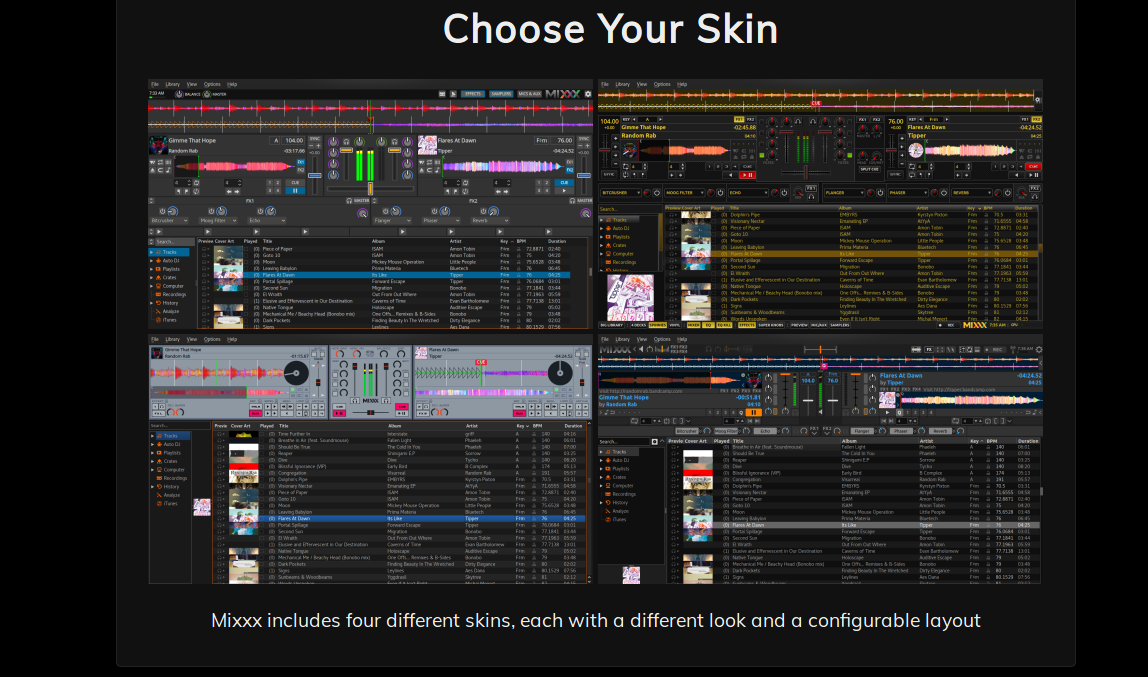This screenshot has height=677, width=1148.
Task: Expand the Computer tree node in the top-left skin
Action: click(x=152, y=286)
